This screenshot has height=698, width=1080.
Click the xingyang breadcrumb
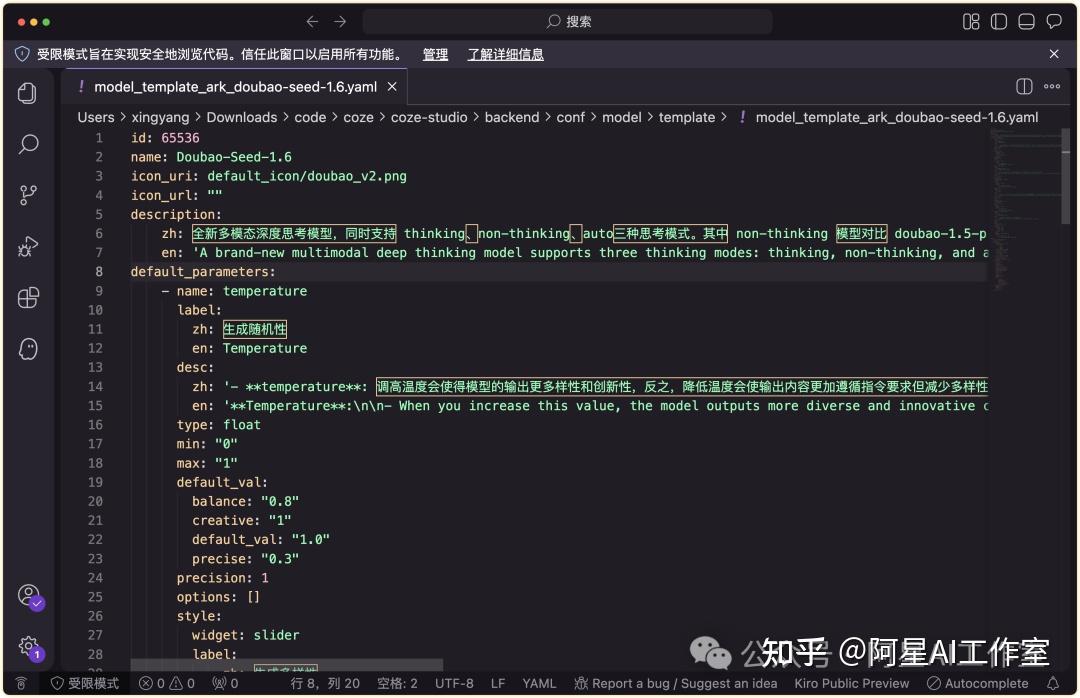click(160, 117)
